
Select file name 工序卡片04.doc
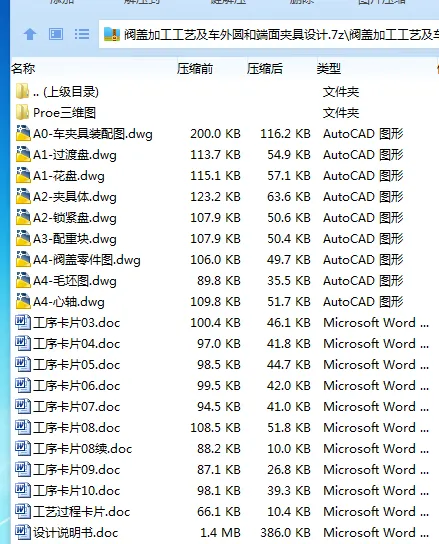[x=77, y=344]
